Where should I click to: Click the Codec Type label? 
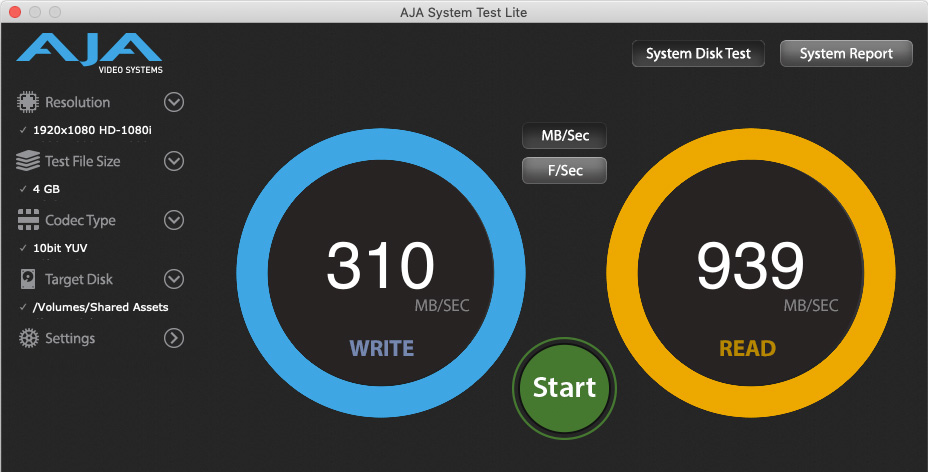(80, 221)
